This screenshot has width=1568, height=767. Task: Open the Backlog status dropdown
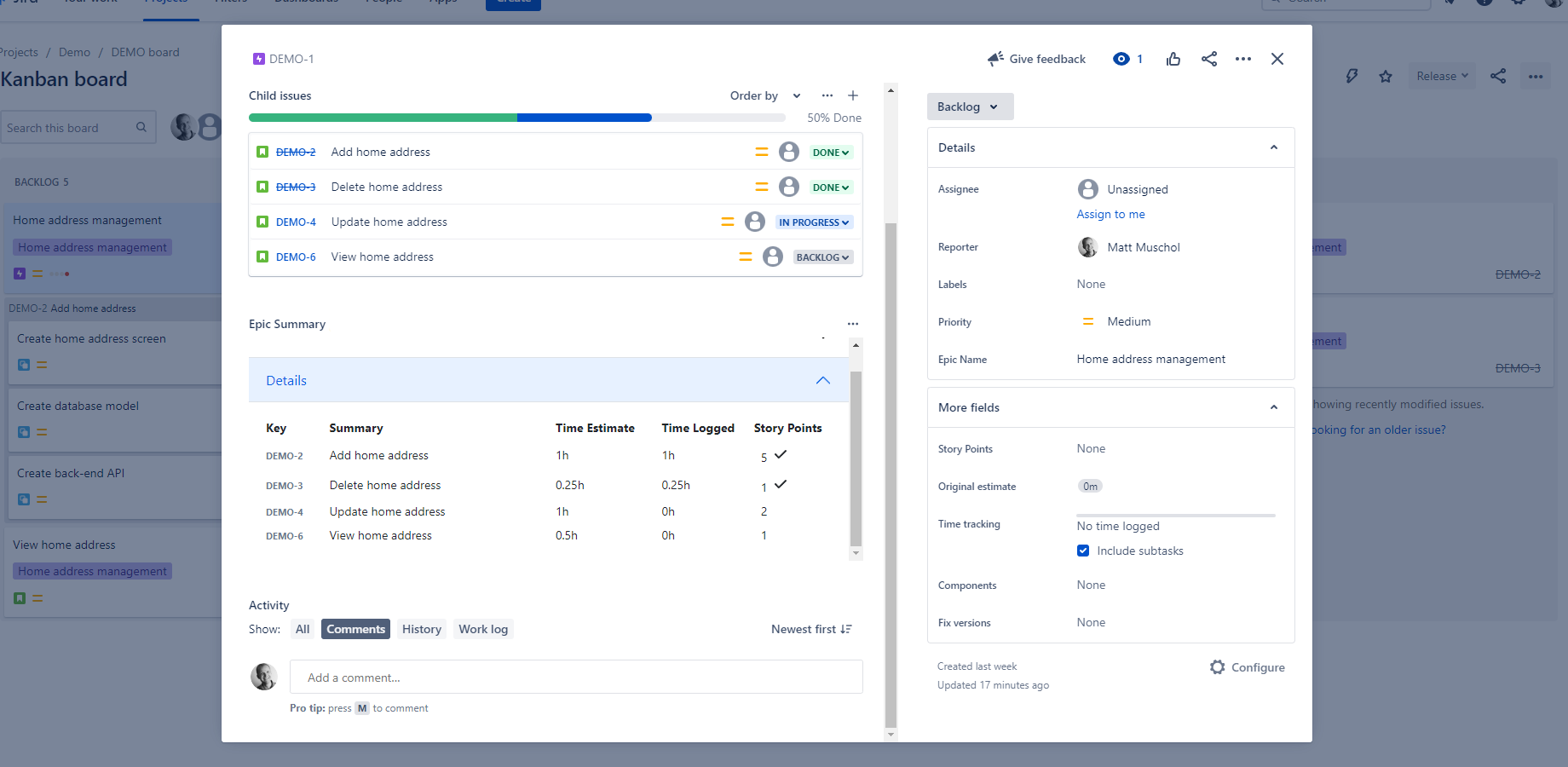coord(970,107)
